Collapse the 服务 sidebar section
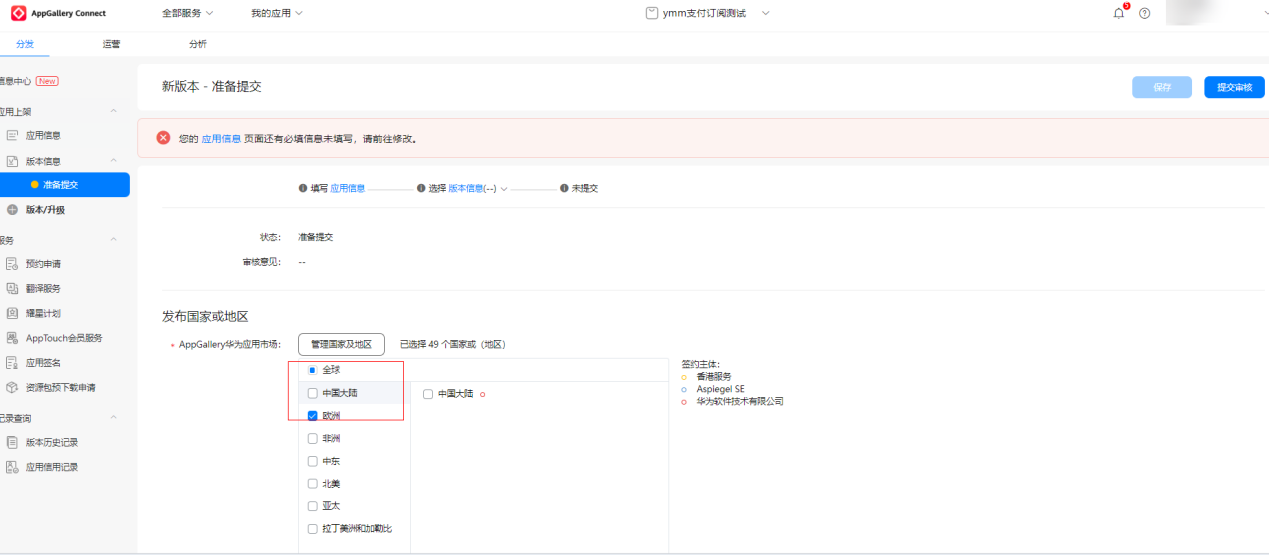 coord(113,240)
